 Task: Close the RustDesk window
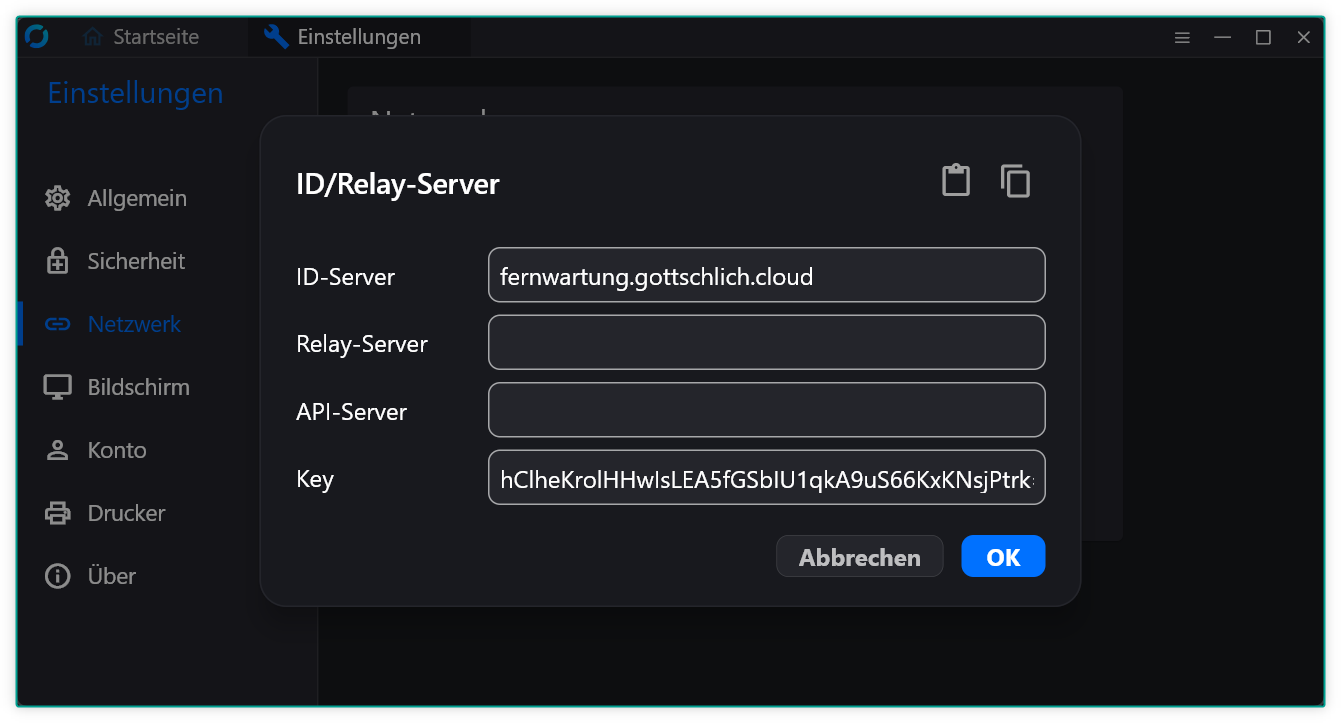click(x=1304, y=38)
